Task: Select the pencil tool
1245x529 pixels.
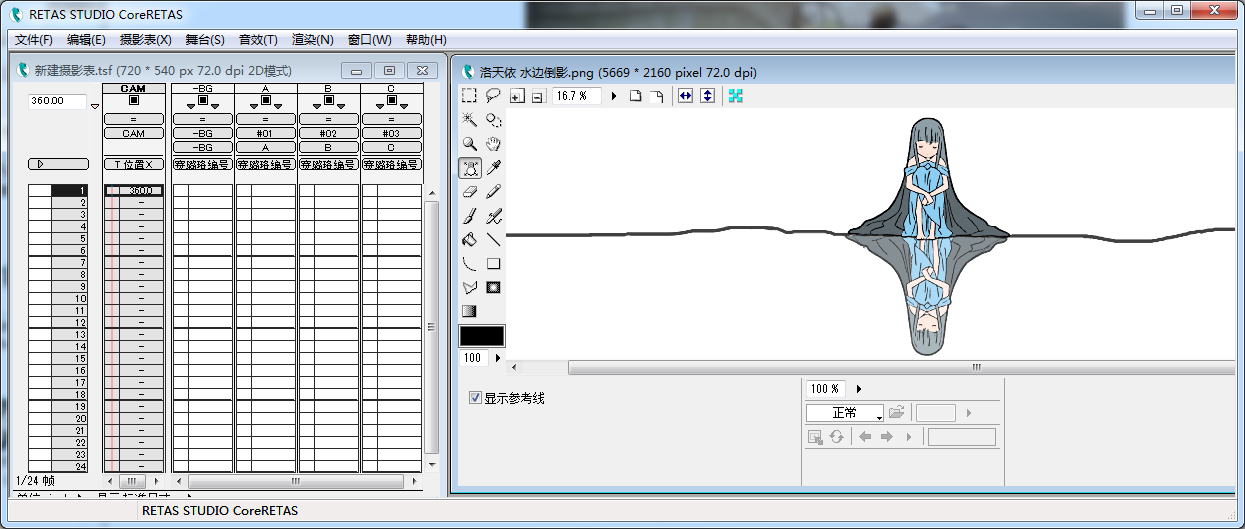Action: [x=493, y=192]
